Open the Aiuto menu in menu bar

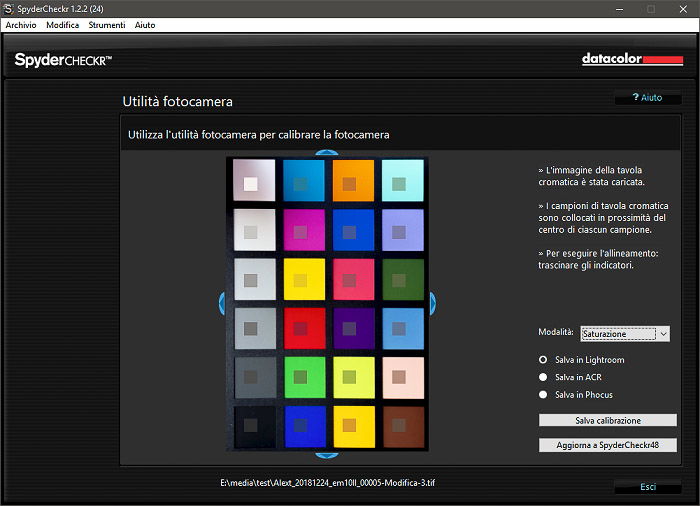[x=145, y=25]
